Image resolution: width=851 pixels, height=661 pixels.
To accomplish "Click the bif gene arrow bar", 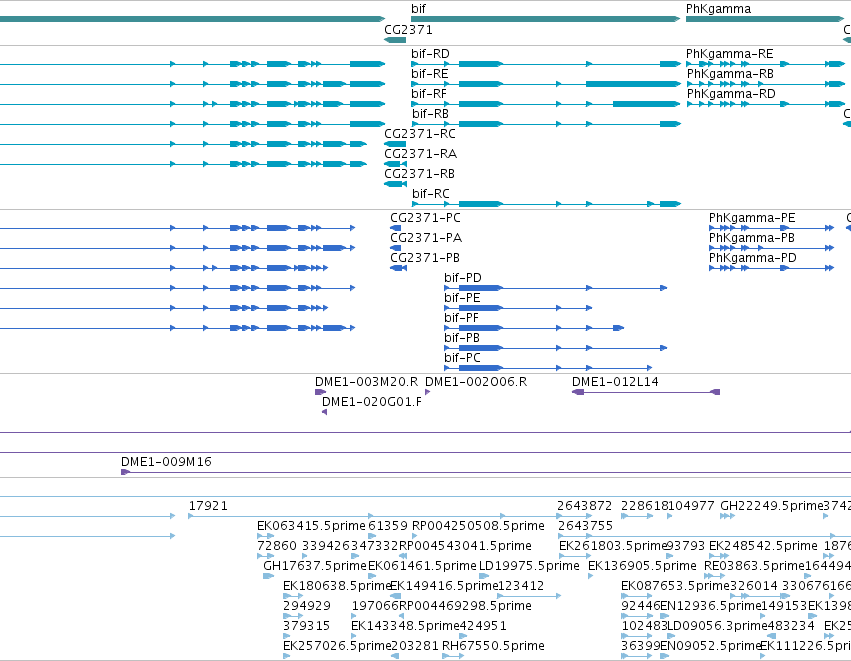I will pyautogui.click(x=545, y=19).
